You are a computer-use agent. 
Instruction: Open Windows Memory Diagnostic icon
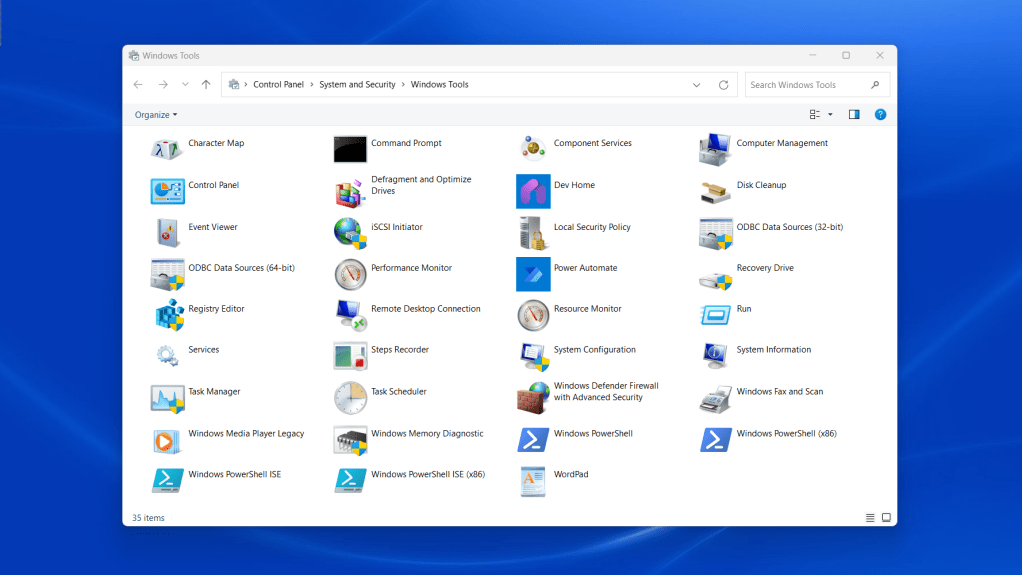pyautogui.click(x=350, y=441)
